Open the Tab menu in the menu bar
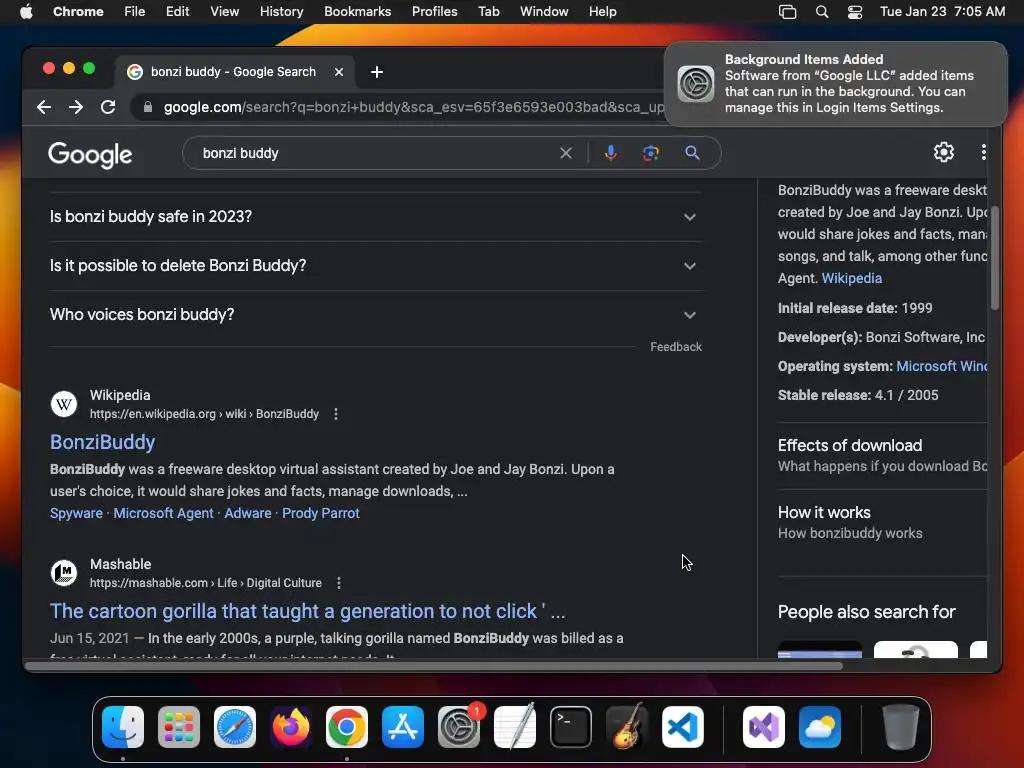Image resolution: width=1024 pixels, height=768 pixels. click(488, 12)
